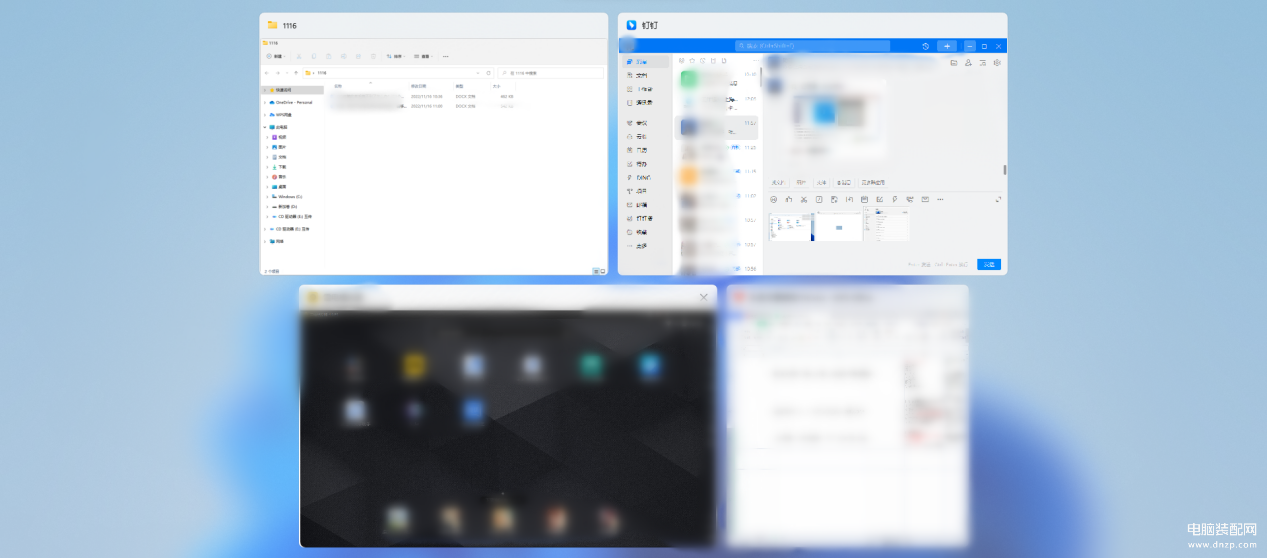Viewport: 1267px width, 558px height.
Task: Open Messages tab in DingTalk sidebar
Action: (645, 62)
